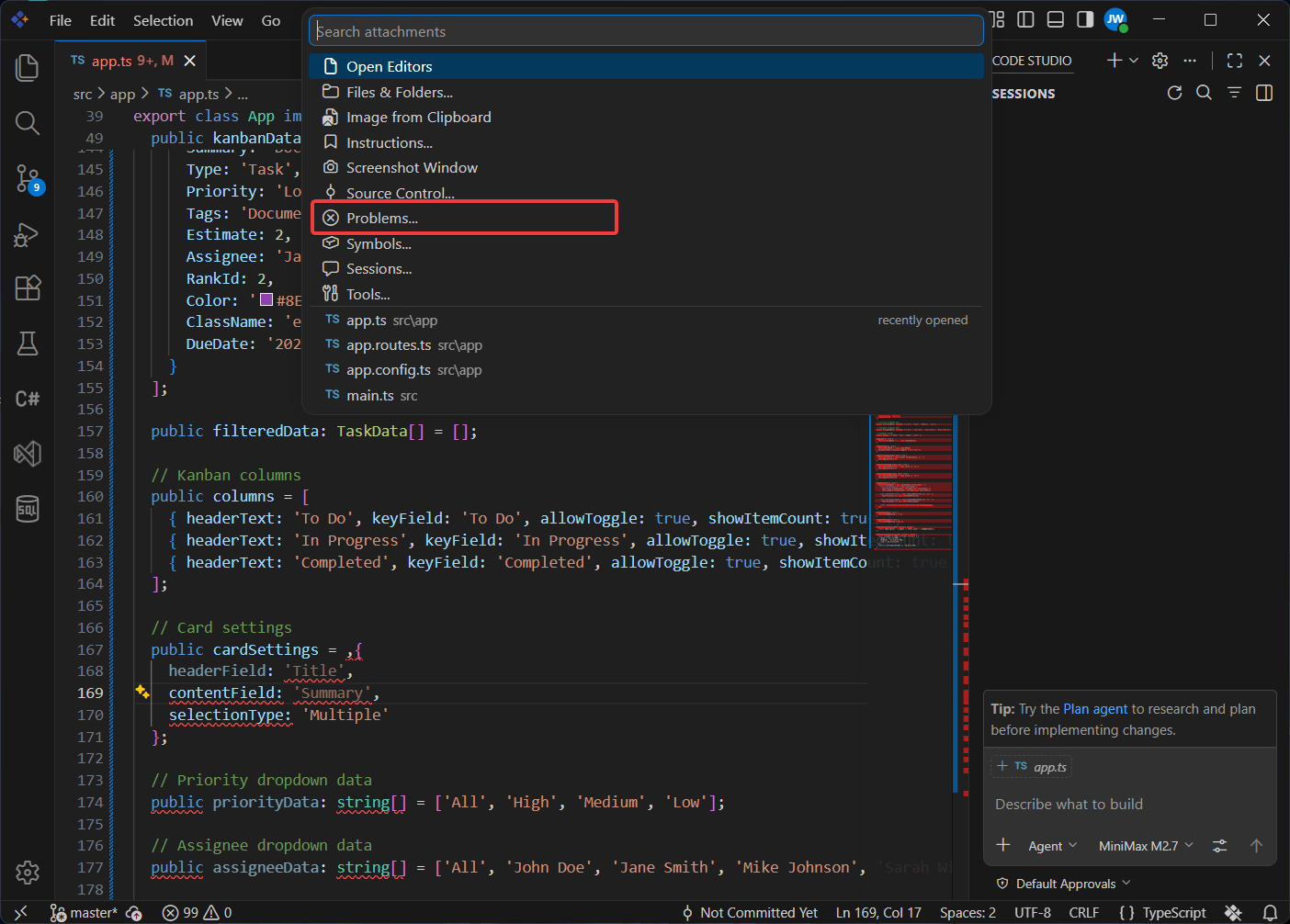1290x924 pixels.
Task: Open the File menu
Action: click(61, 20)
